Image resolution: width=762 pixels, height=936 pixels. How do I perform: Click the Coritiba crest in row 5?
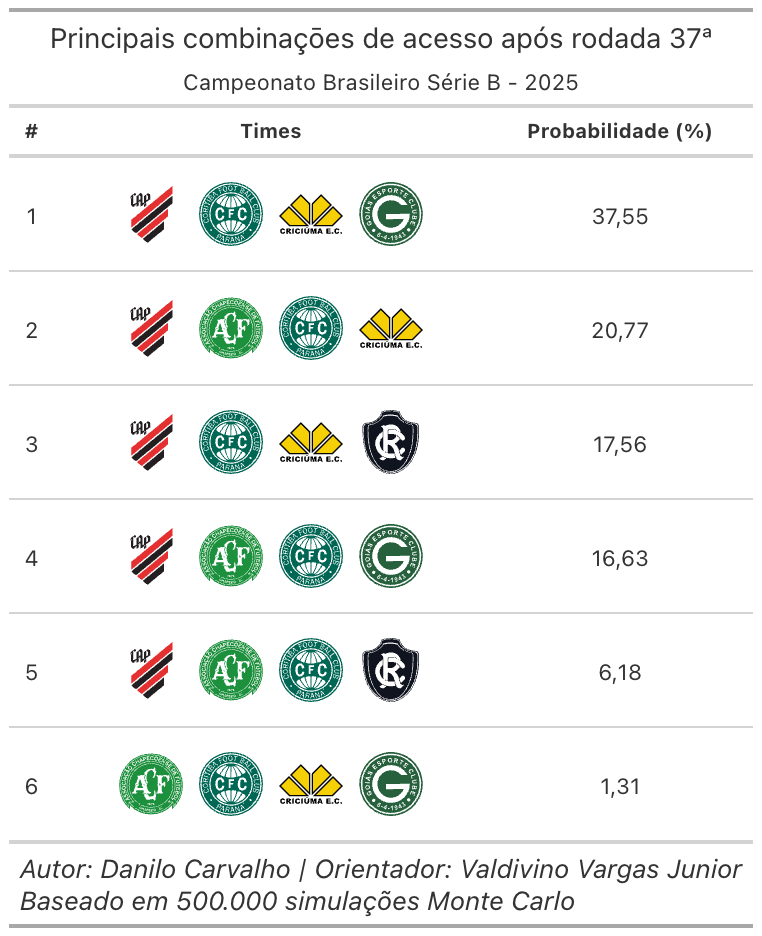click(x=311, y=671)
